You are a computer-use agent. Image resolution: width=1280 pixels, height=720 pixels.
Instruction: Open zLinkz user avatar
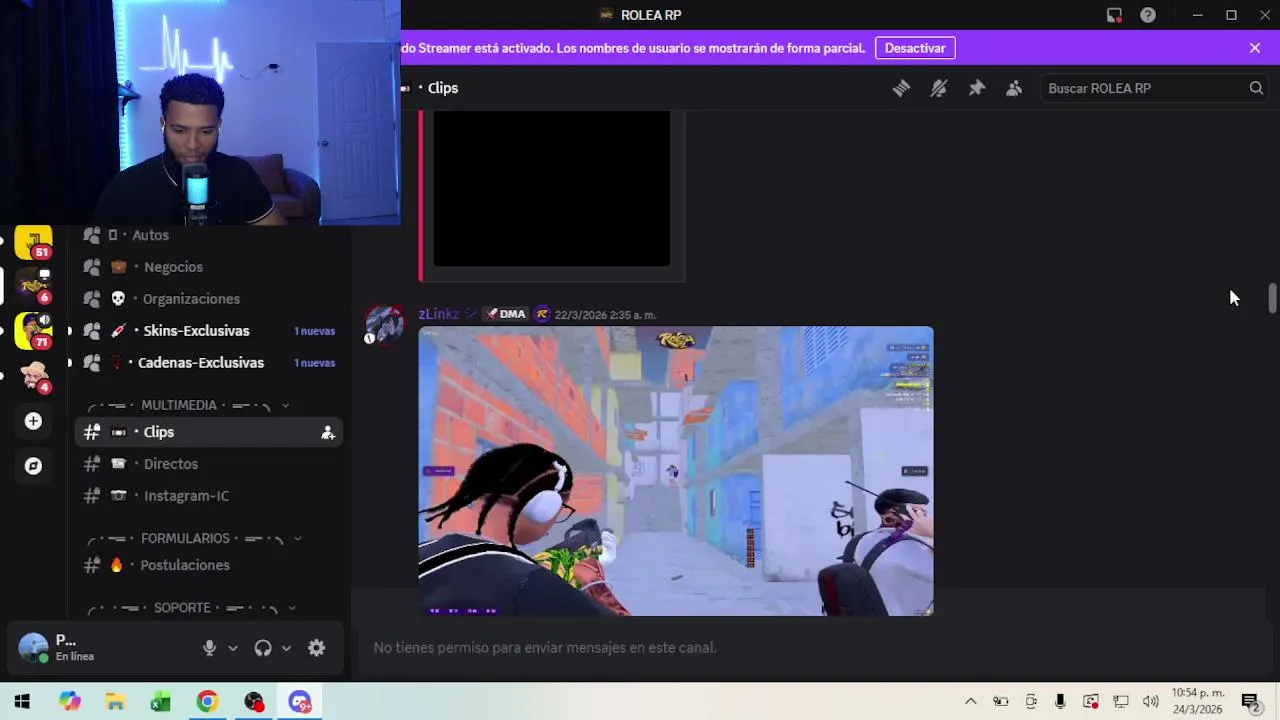(x=383, y=325)
